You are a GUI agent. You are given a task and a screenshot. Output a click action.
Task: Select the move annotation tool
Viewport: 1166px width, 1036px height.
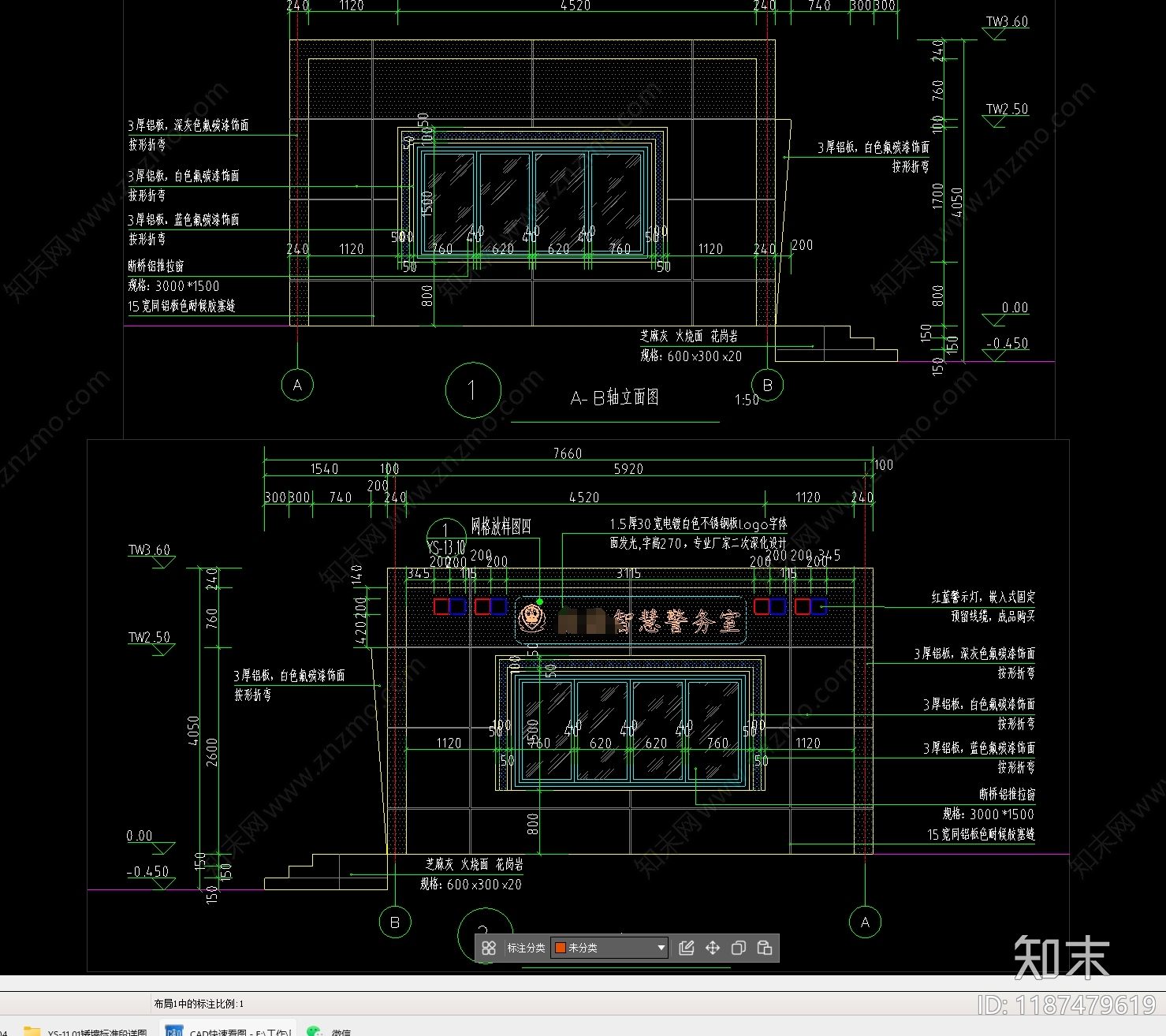(x=713, y=948)
